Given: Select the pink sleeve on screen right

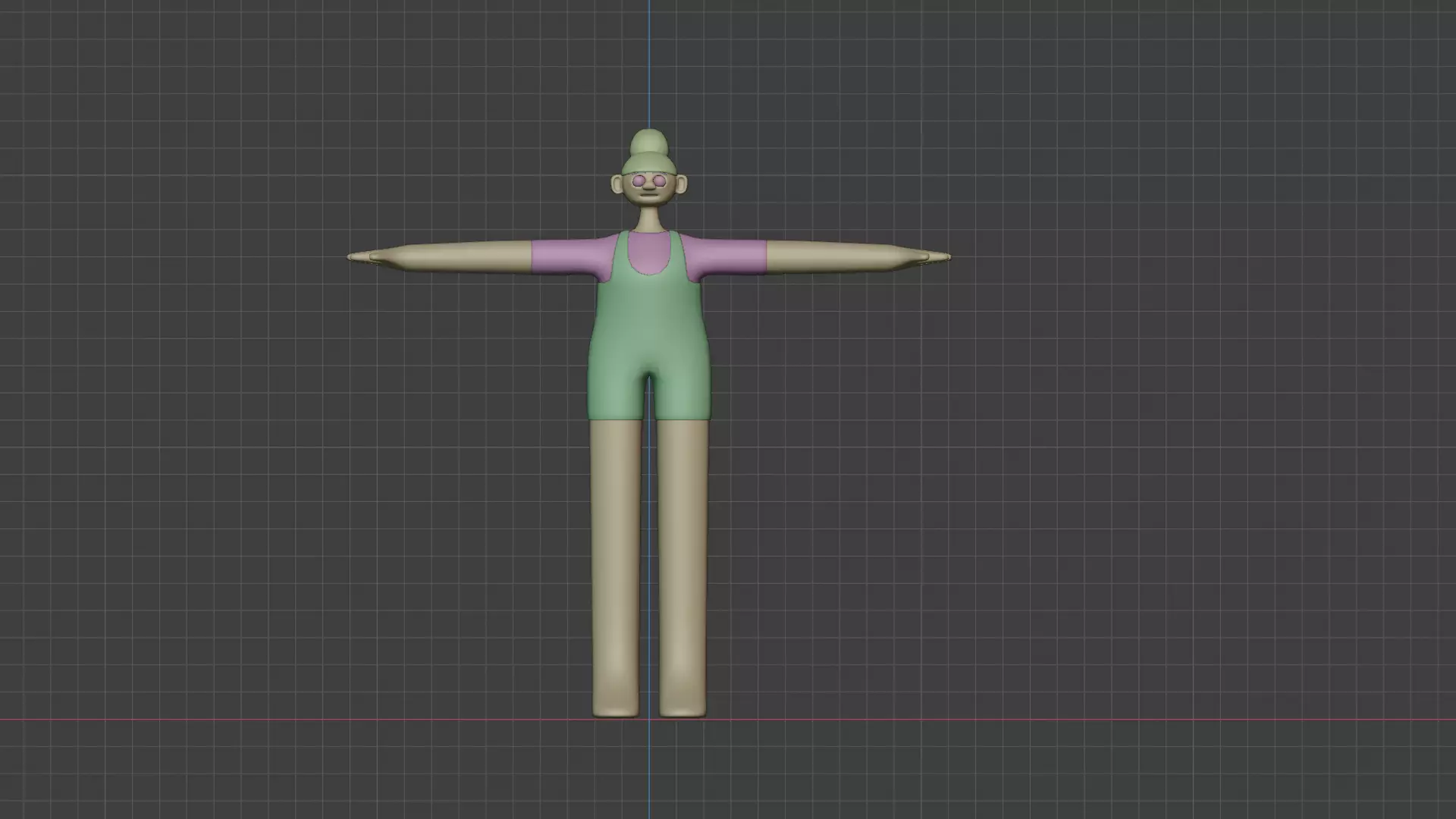Looking at the screenshot, I should 732,256.
